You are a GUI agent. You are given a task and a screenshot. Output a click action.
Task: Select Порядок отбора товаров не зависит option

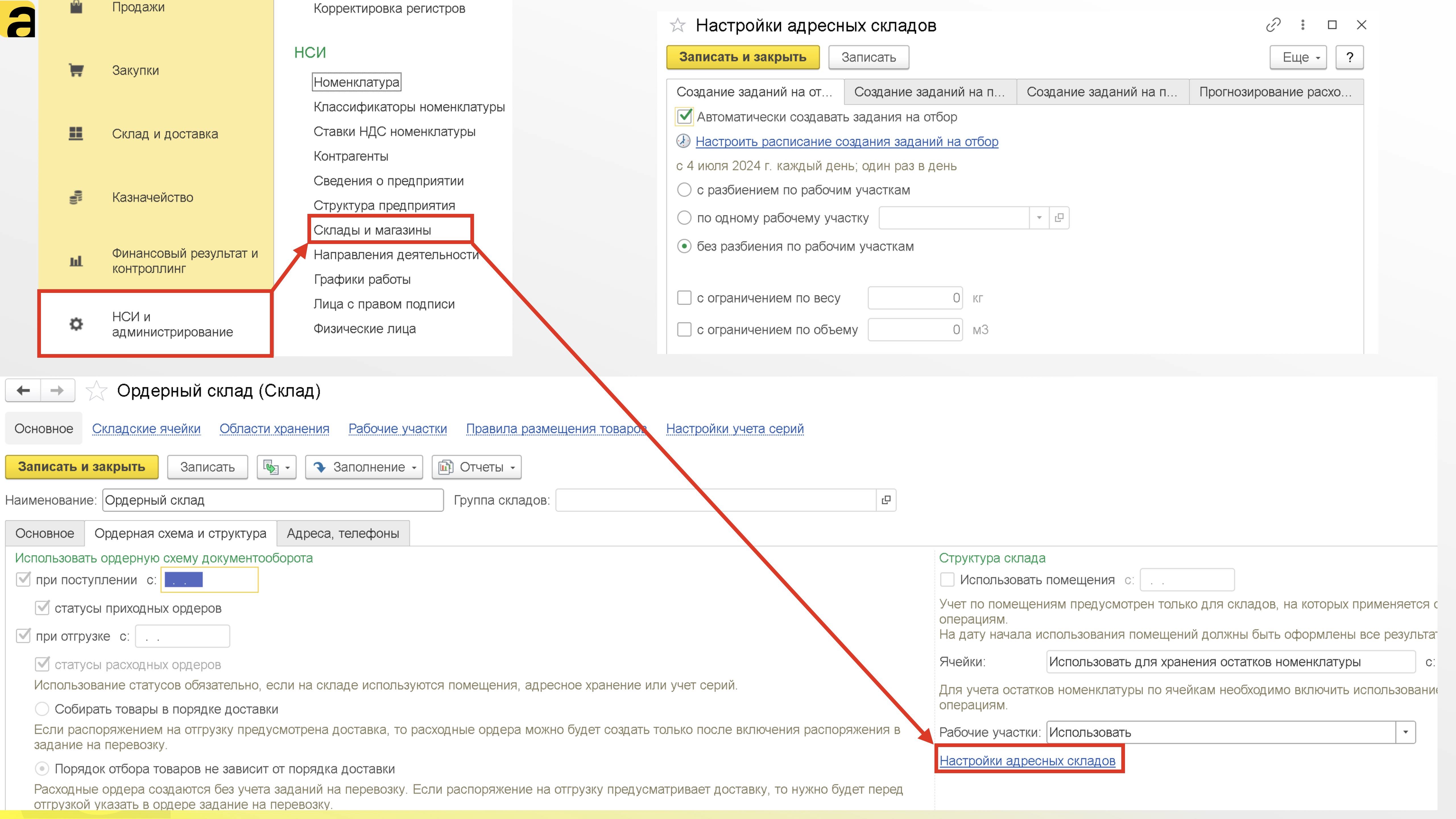[x=42, y=769]
